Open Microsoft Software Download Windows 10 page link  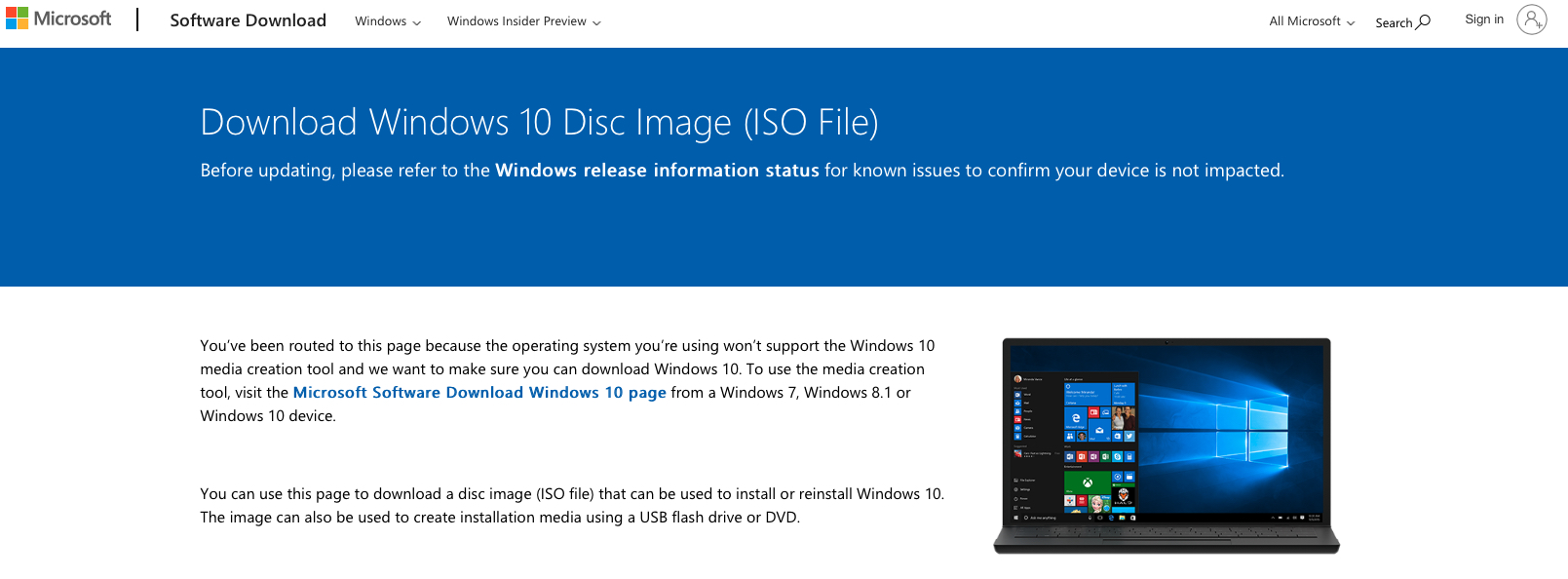coord(479,393)
